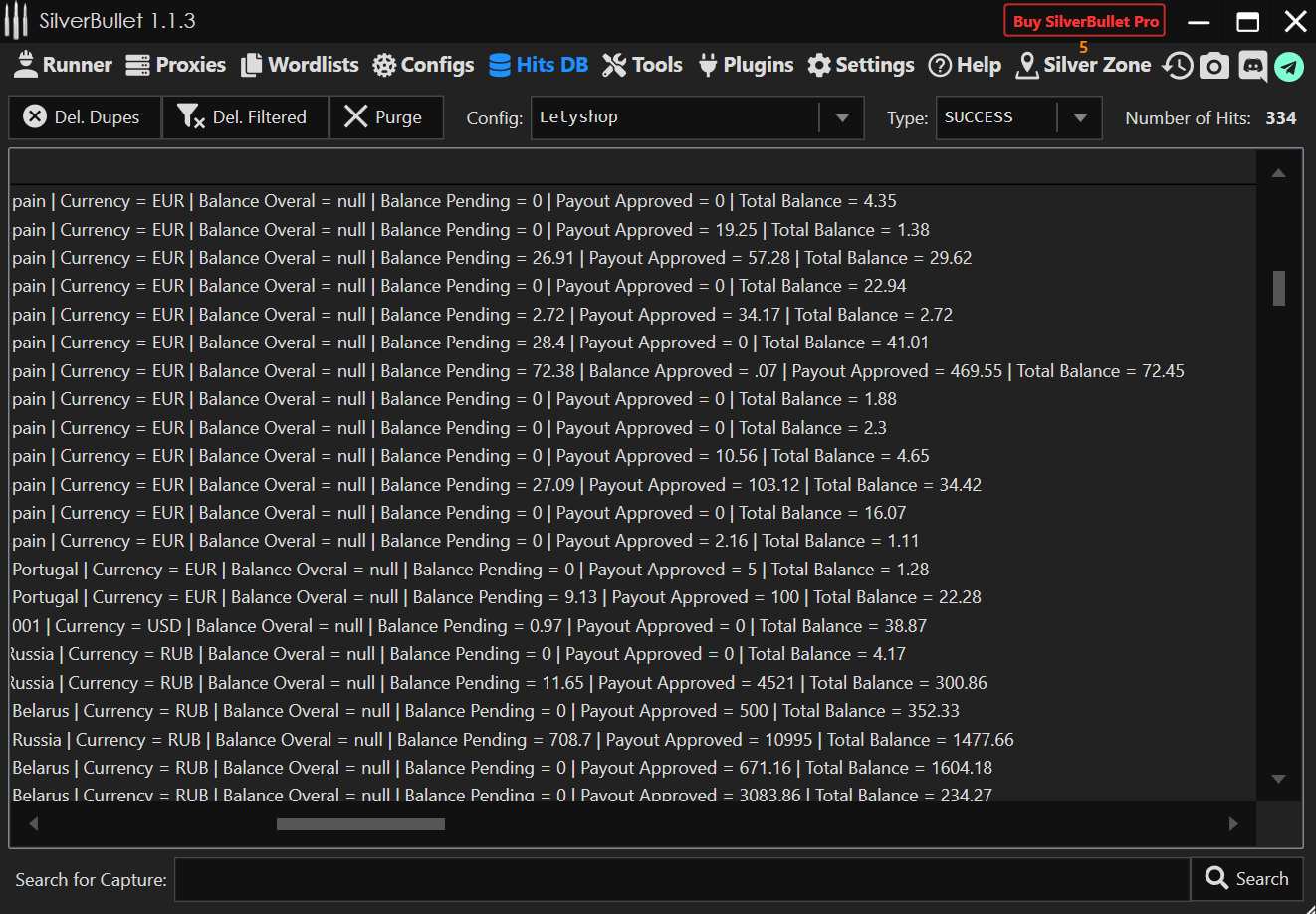Select row with Total Balance = 41.01
The width and height of the screenshot is (1316, 914).
point(633,343)
